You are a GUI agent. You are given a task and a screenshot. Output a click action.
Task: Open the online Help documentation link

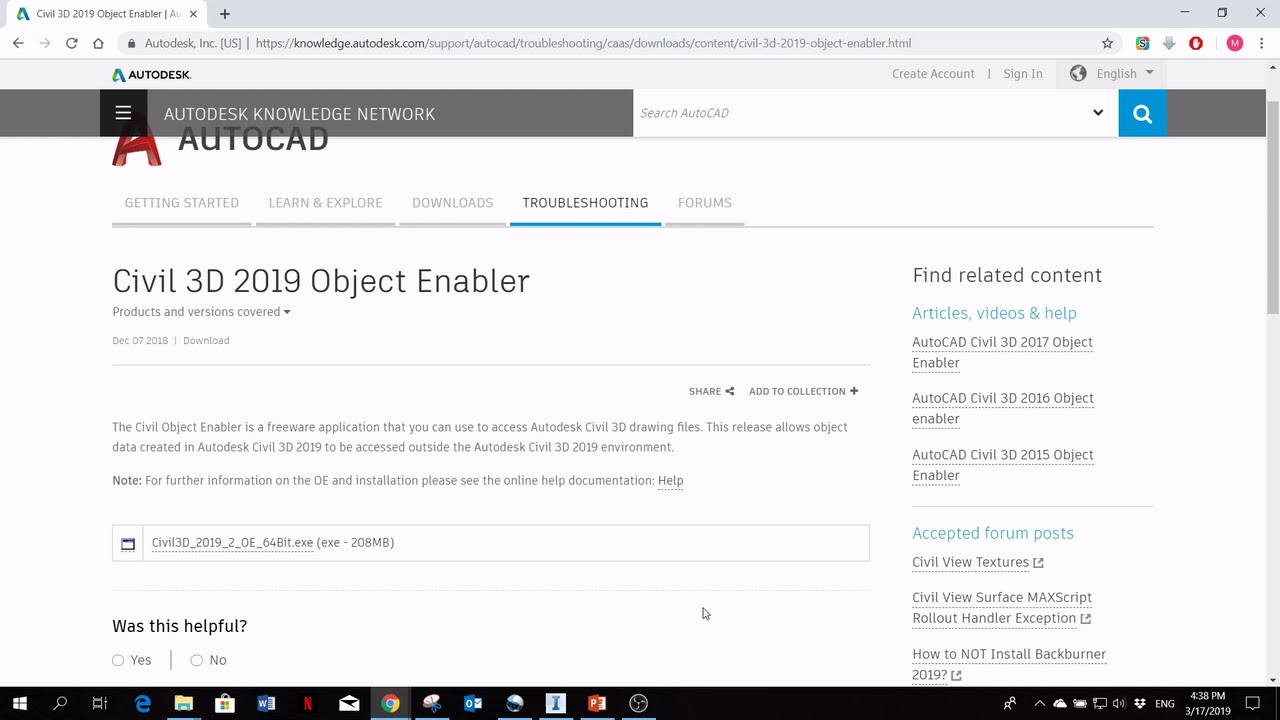pyautogui.click(x=670, y=481)
